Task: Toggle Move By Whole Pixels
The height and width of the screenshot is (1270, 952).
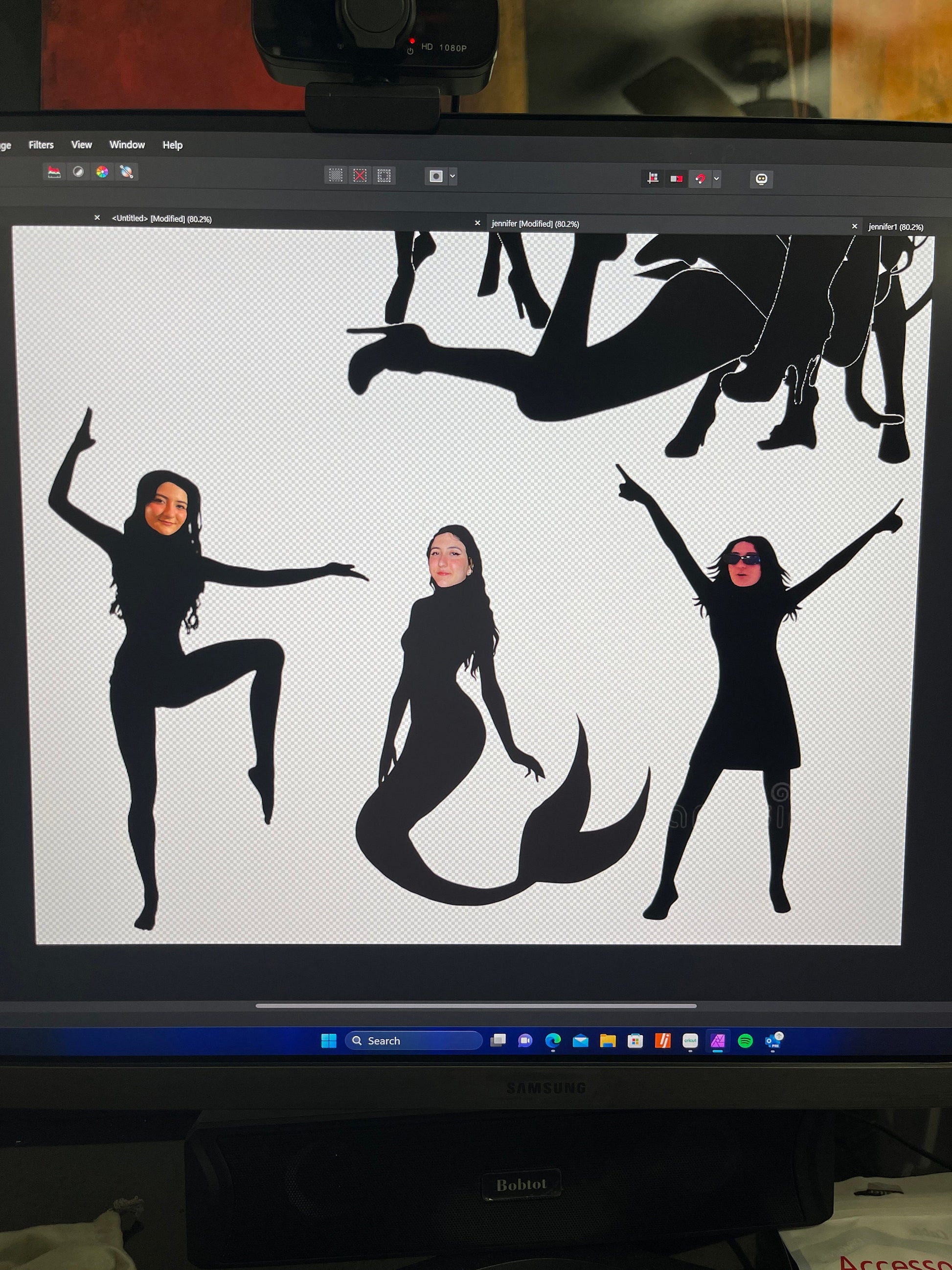Action: pos(676,179)
